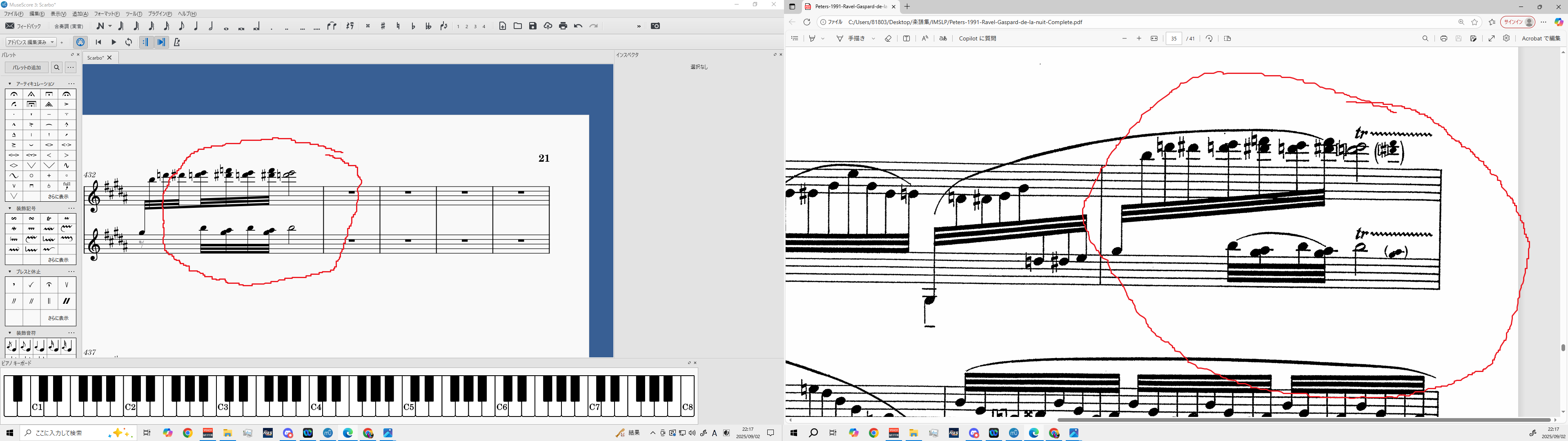
Task: Select voice 1
Action: (458, 27)
